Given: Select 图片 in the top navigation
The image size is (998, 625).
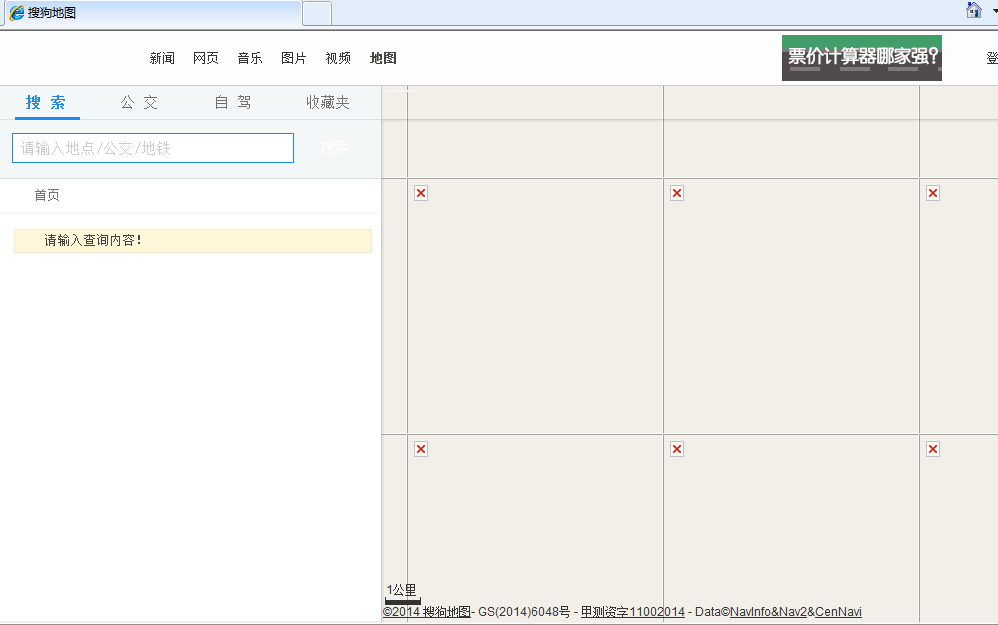Looking at the screenshot, I should pos(293,58).
